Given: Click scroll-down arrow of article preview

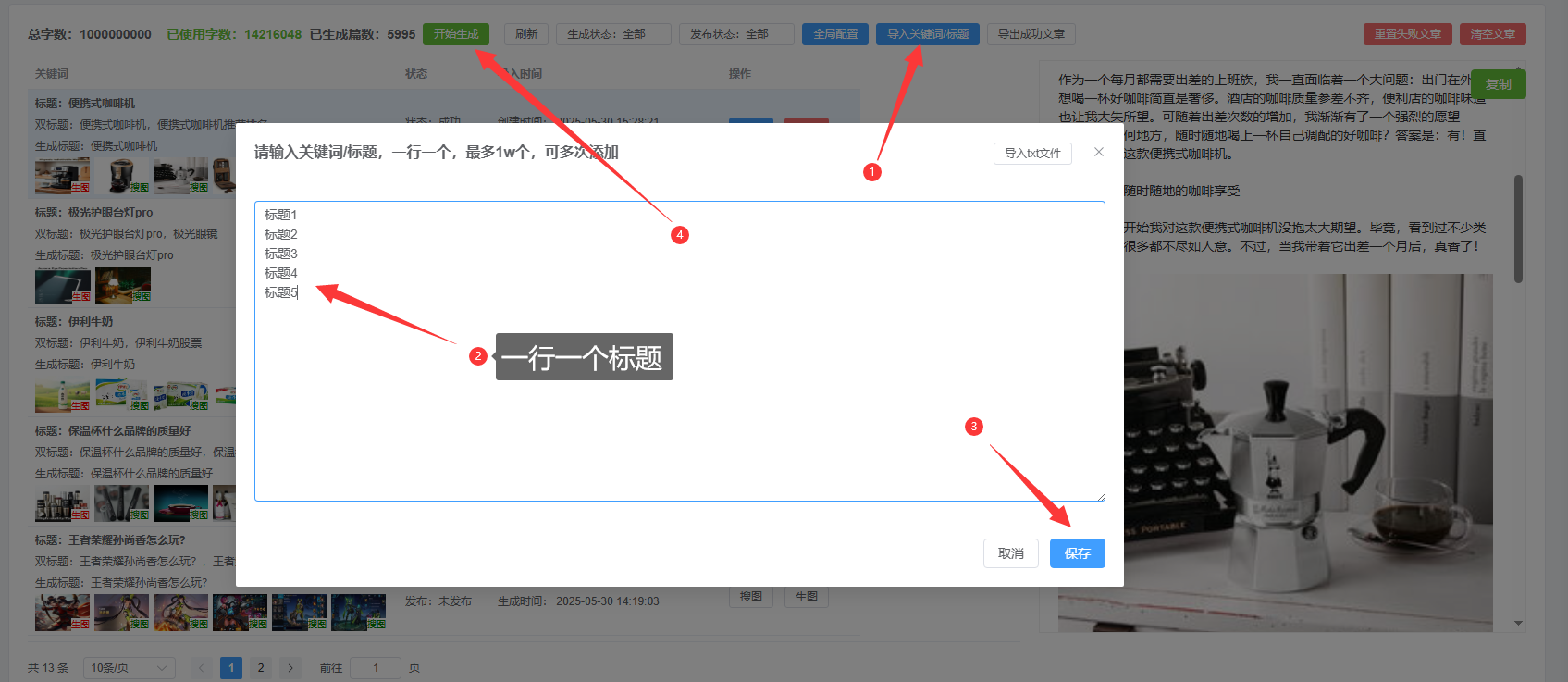Looking at the screenshot, I should point(1518,624).
